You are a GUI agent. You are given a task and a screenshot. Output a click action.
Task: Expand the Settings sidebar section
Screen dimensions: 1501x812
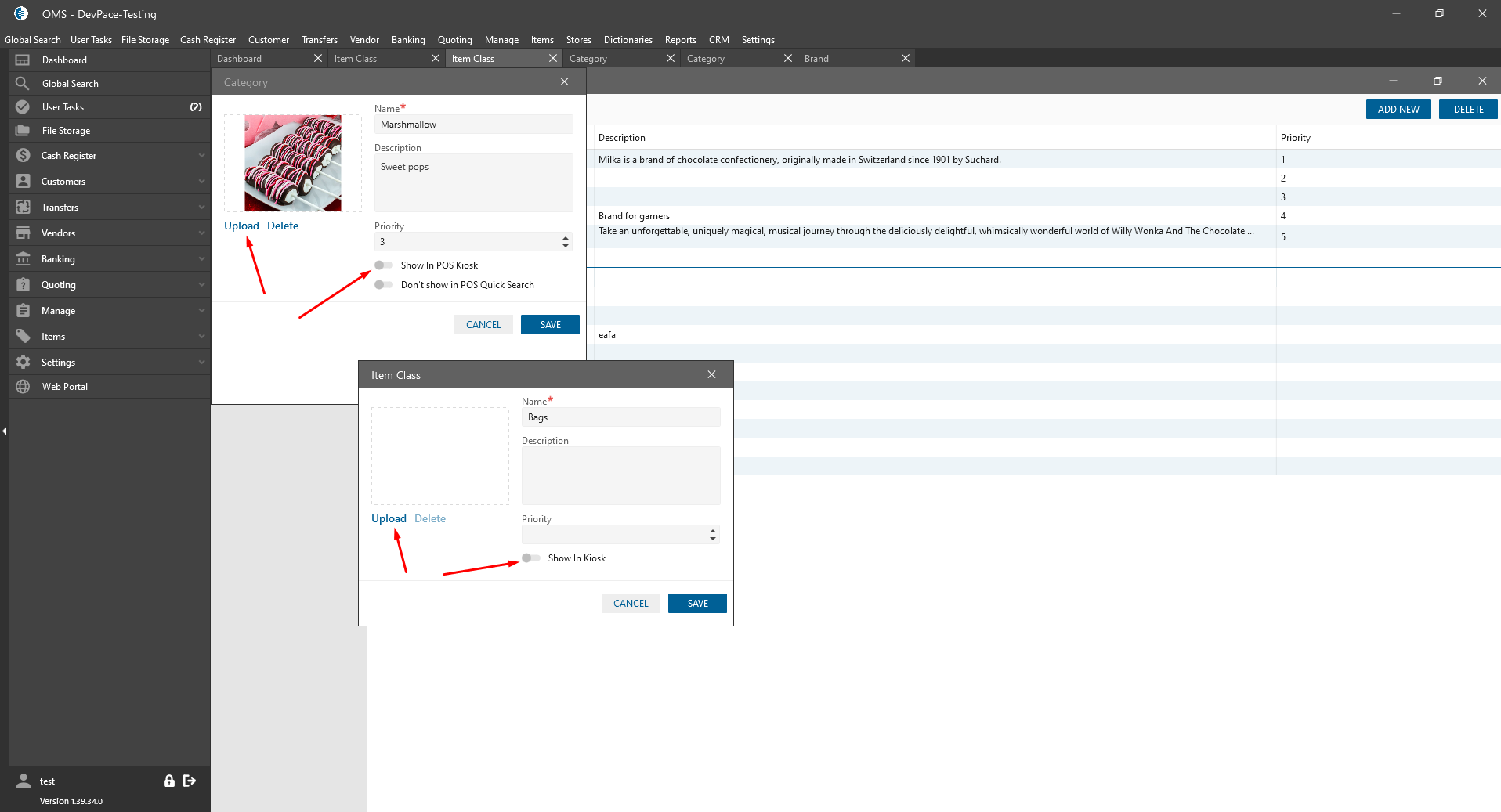pos(201,363)
